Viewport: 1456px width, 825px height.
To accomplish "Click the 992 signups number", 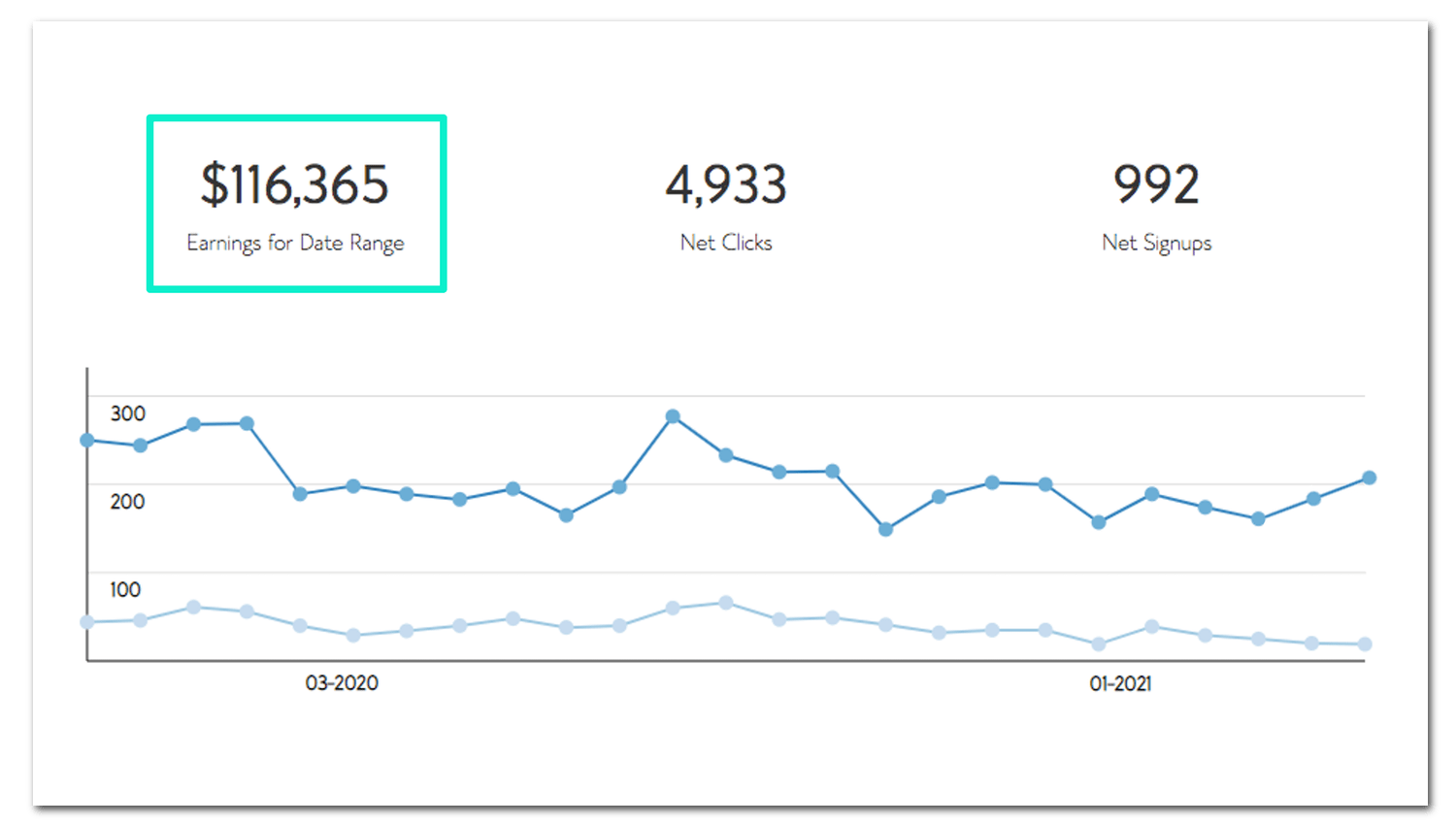I will coord(1156,184).
